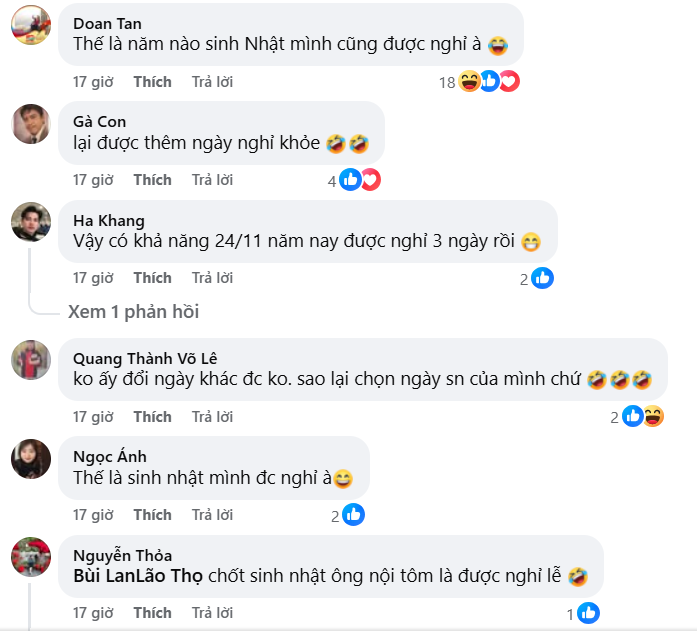Open Nguyễn Thỏa's profile name
697x635 pixels.
(x=123, y=555)
